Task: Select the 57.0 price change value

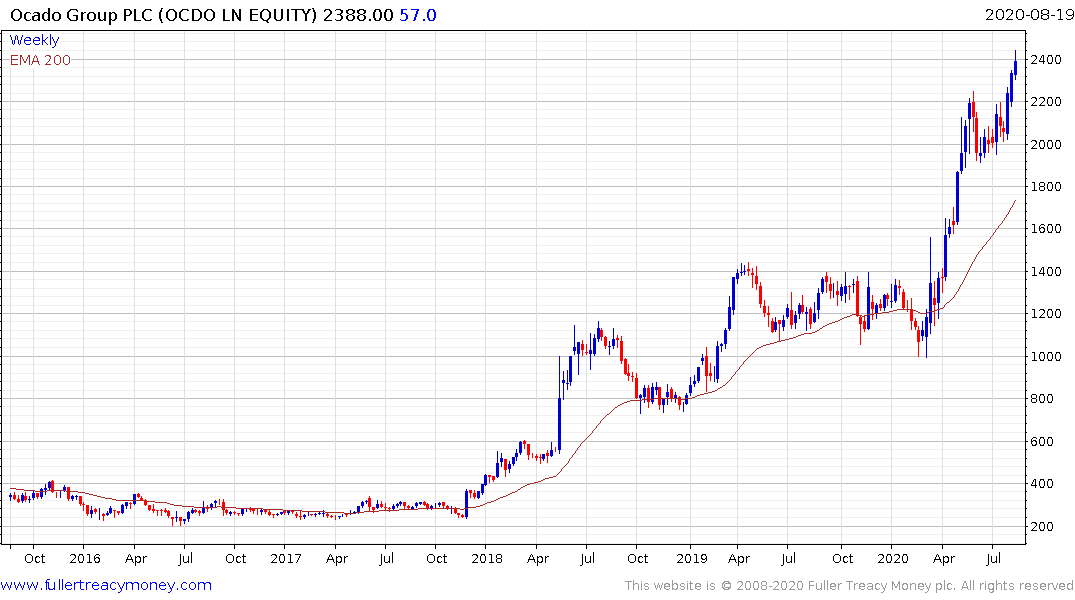Action: [418, 15]
